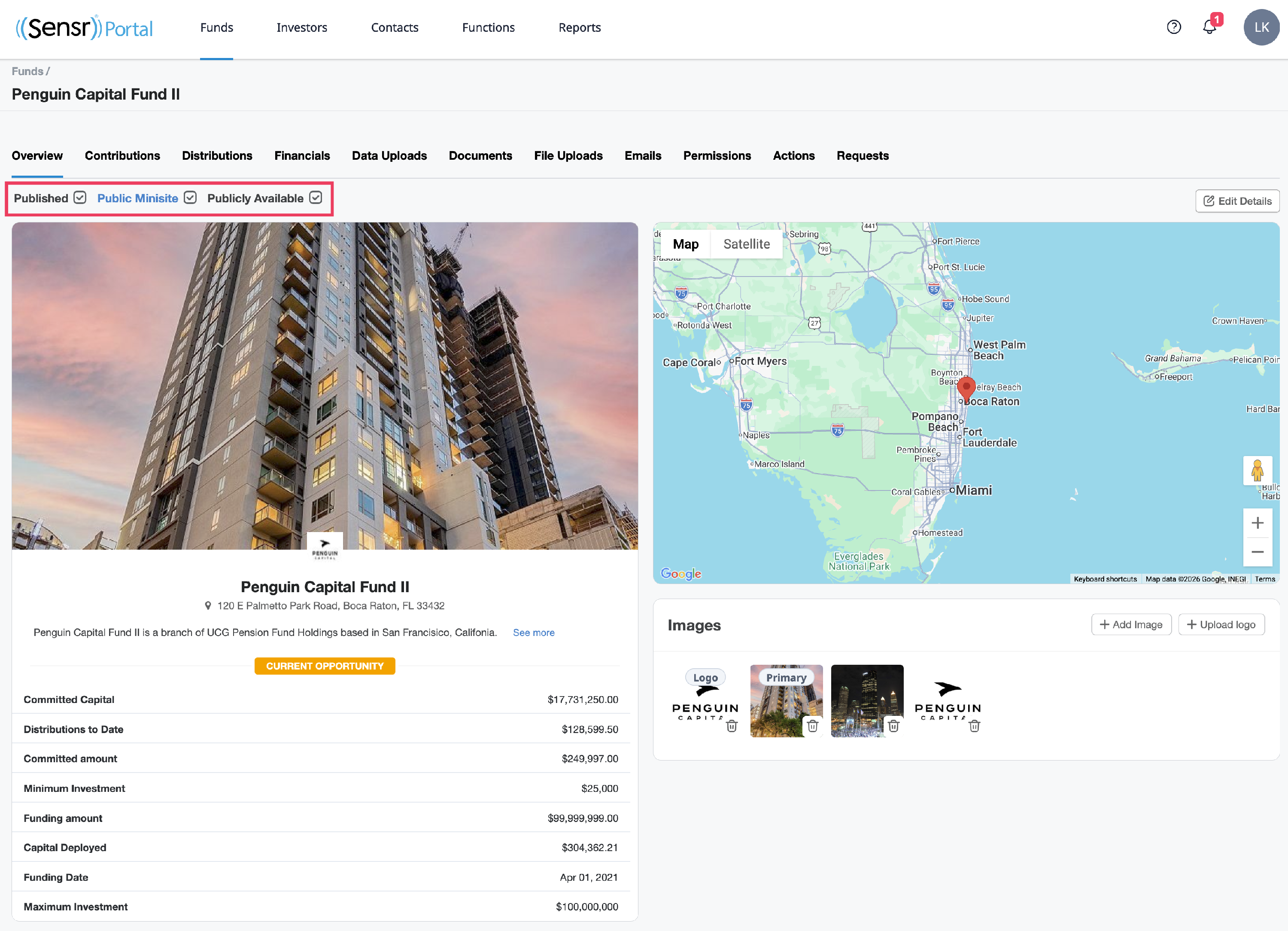The width and height of the screenshot is (1288, 931).
Task: Delete the Logo image via trash icon
Action: pyautogui.click(x=732, y=725)
